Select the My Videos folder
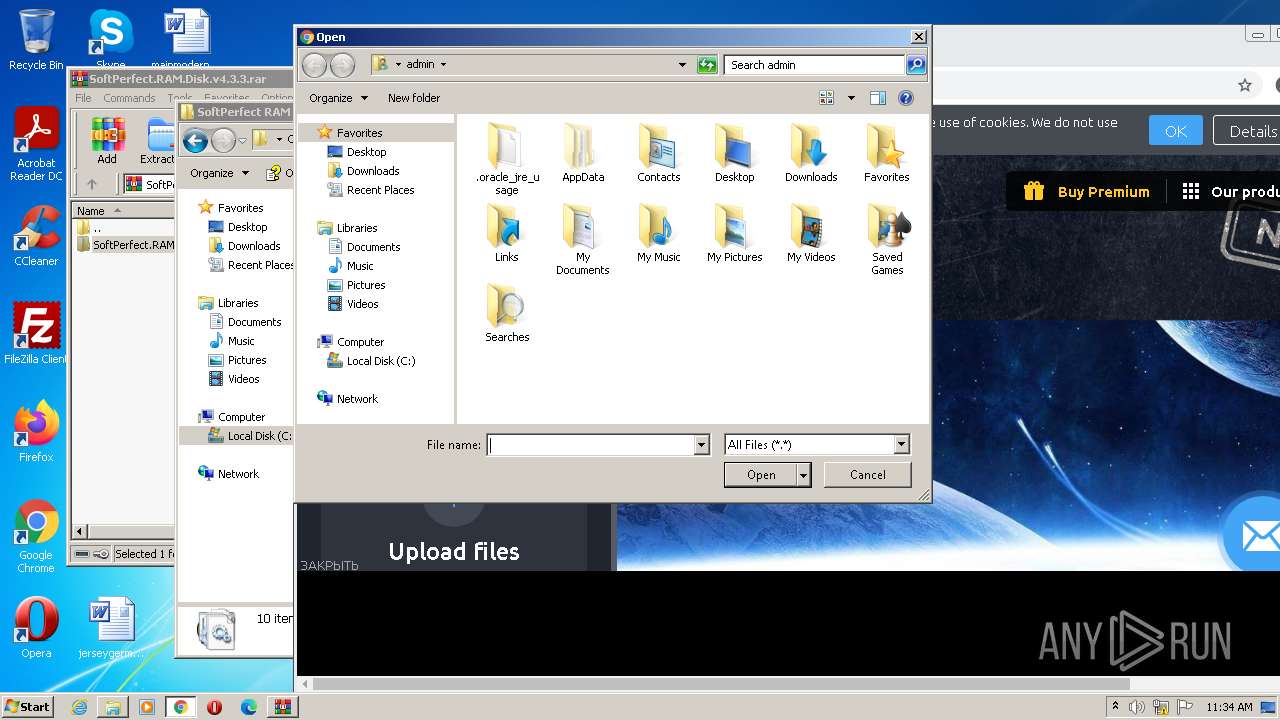1280x720 pixels. point(810,233)
